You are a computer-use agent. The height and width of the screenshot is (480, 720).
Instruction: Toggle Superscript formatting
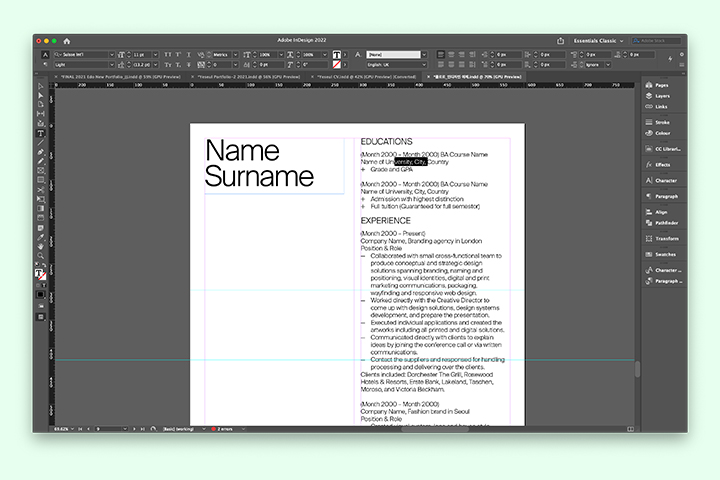178,55
